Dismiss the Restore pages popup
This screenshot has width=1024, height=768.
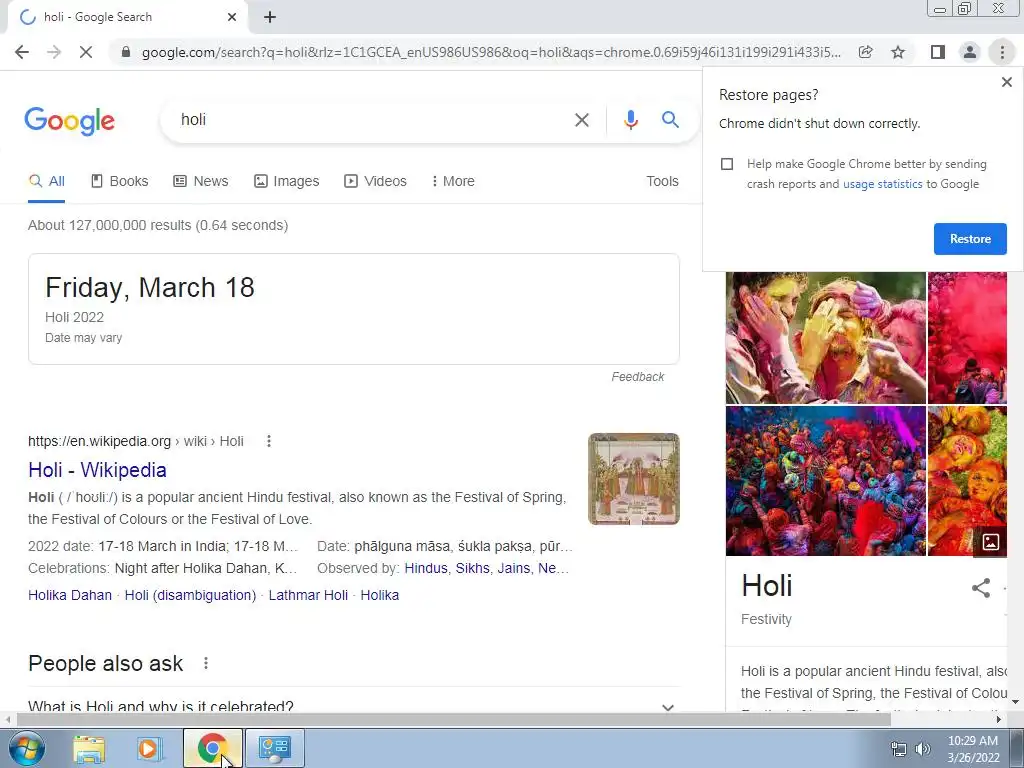click(x=1006, y=82)
